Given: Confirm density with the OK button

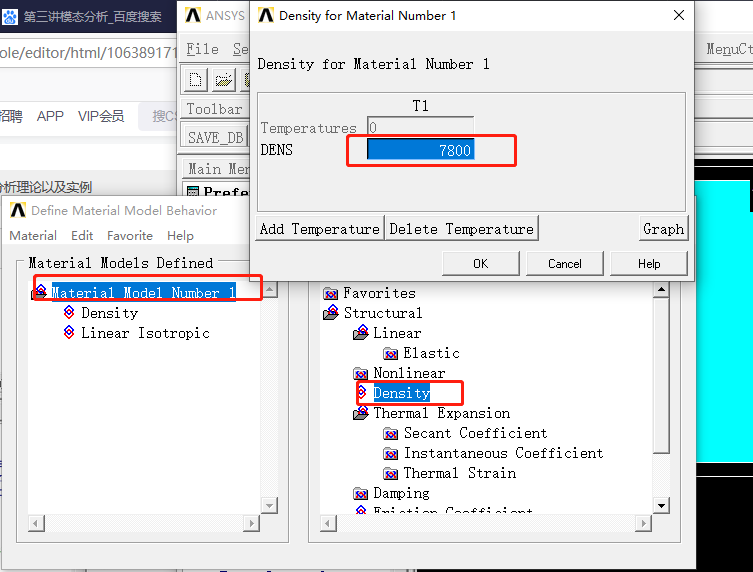Looking at the screenshot, I should pyautogui.click(x=481, y=264).
